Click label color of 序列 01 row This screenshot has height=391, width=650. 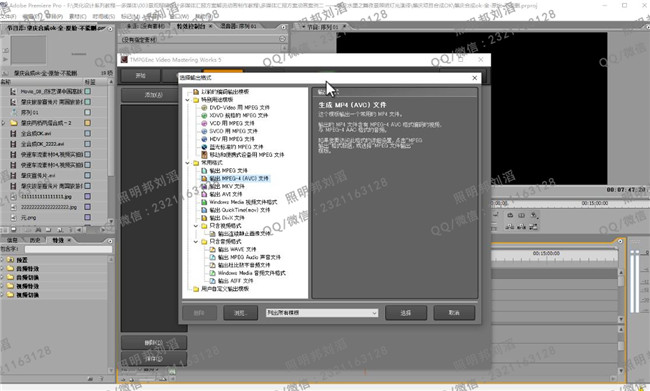coord(87,112)
